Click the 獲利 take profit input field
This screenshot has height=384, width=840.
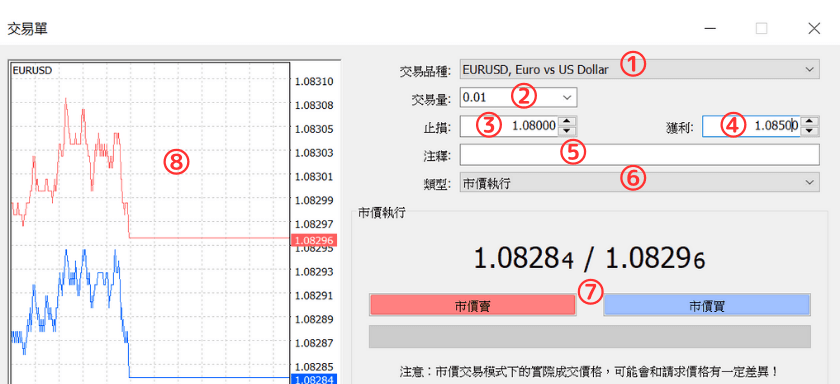click(752, 126)
